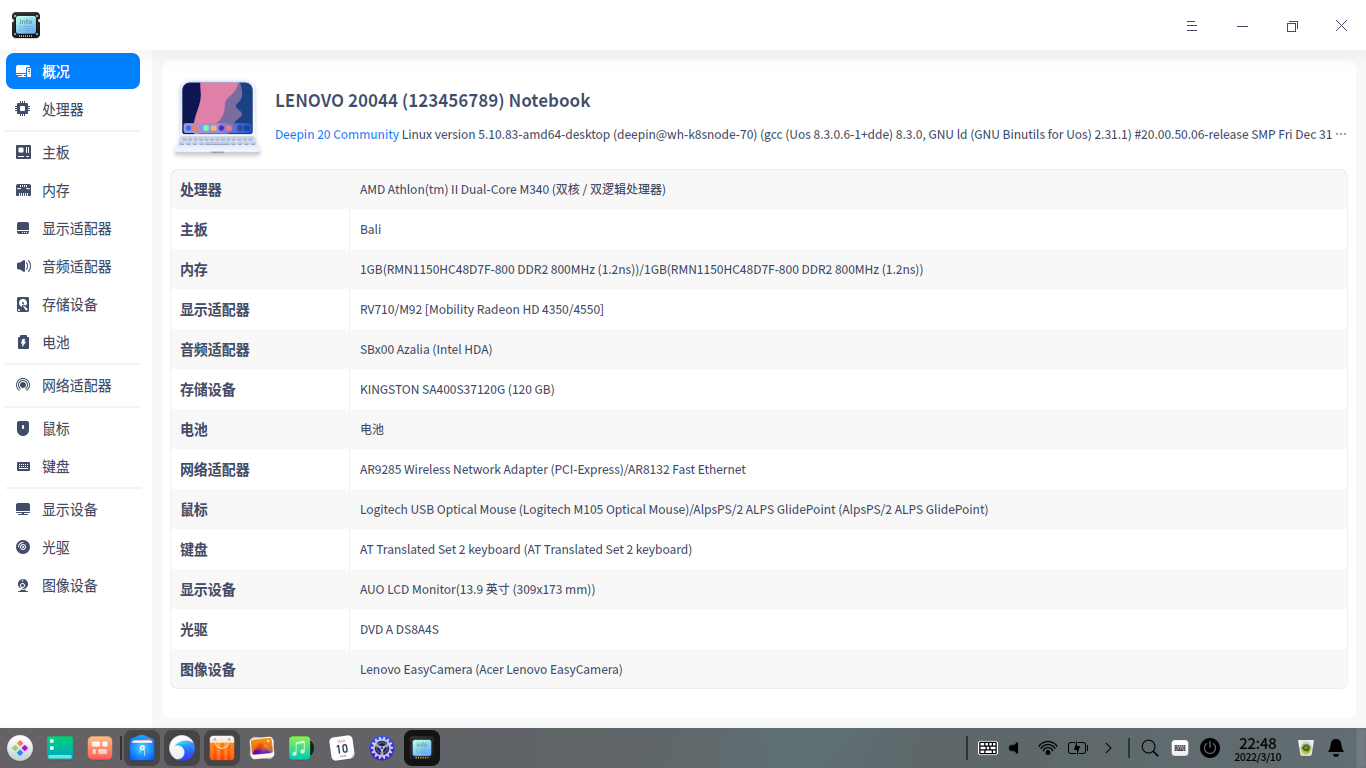Open the calendar app from the taskbar
This screenshot has height=768, width=1366.
(342, 748)
